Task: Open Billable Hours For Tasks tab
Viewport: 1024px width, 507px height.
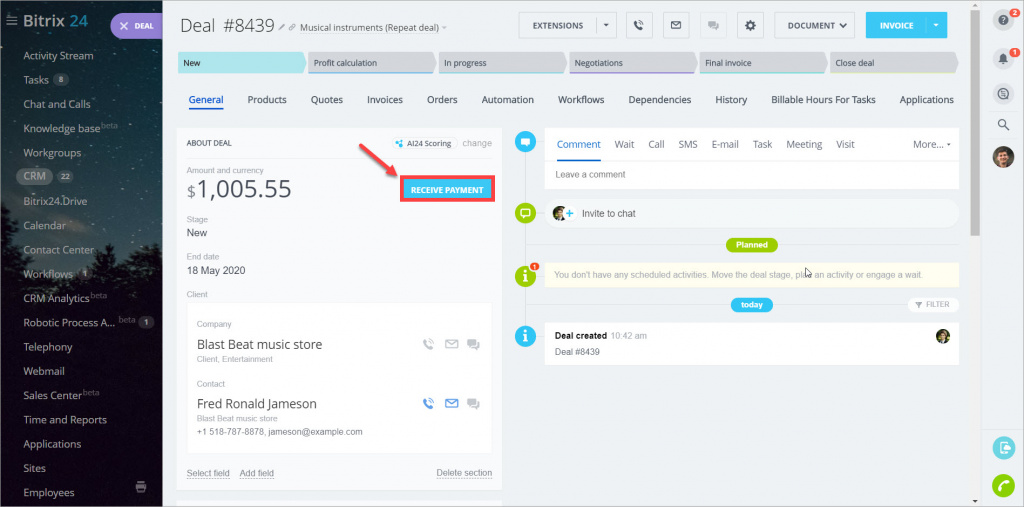Action: pyautogui.click(x=823, y=100)
